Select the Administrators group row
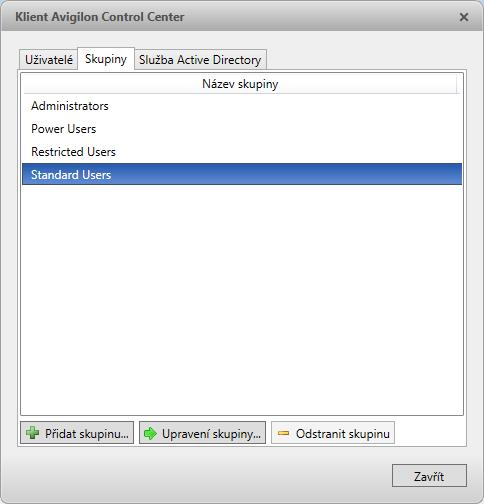This screenshot has height=504, width=484. 242,106
